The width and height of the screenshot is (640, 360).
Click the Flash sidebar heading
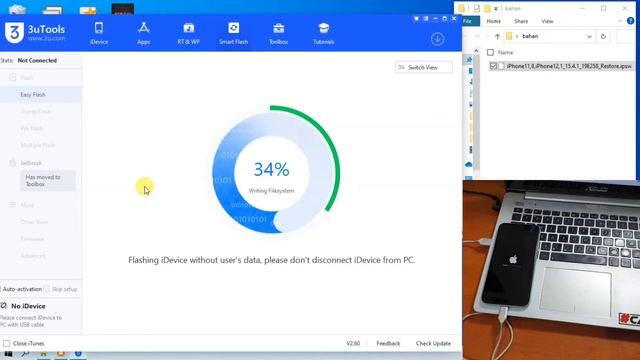pos(27,78)
